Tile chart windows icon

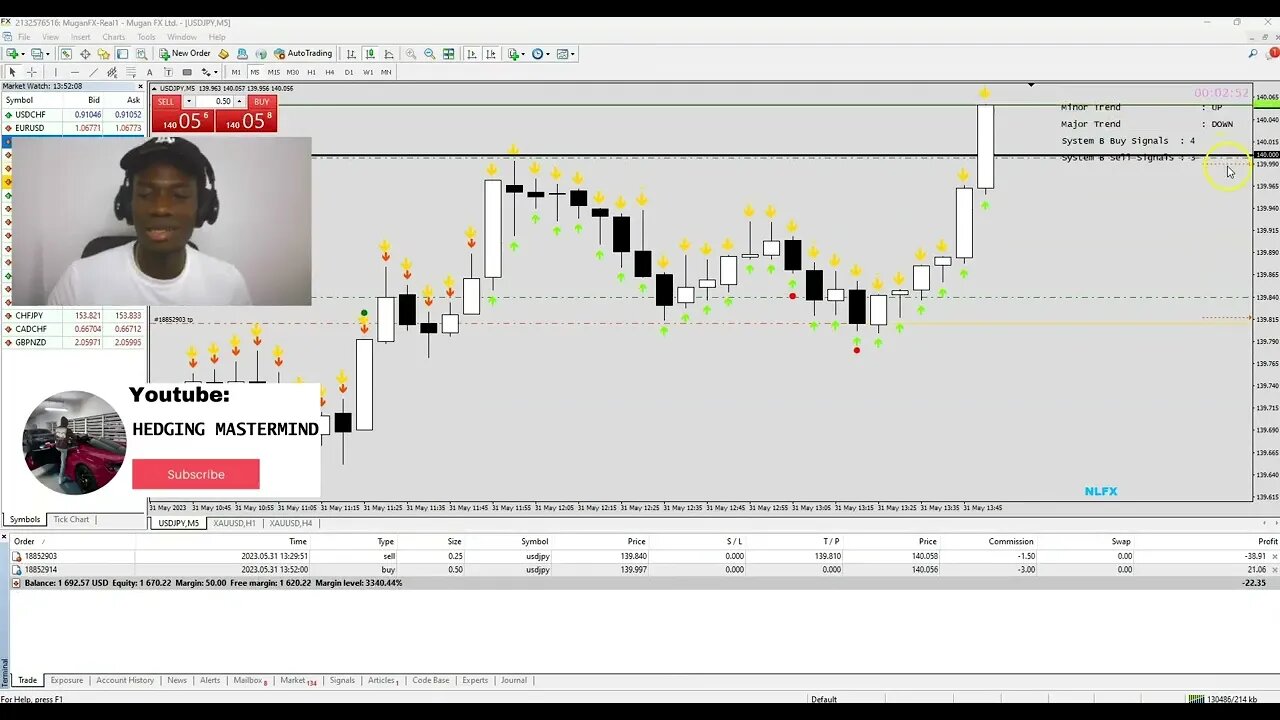(x=448, y=54)
